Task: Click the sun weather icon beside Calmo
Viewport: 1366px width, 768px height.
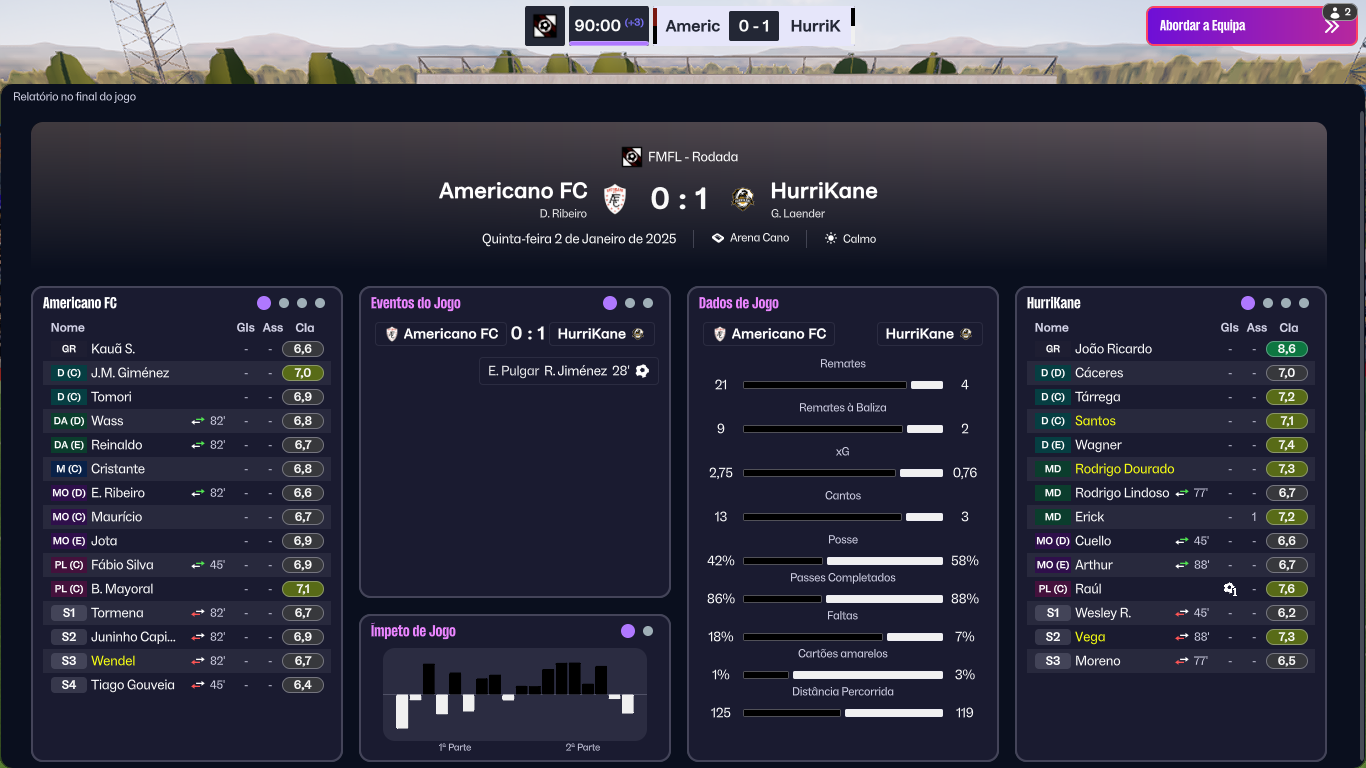Action: pos(831,239)
